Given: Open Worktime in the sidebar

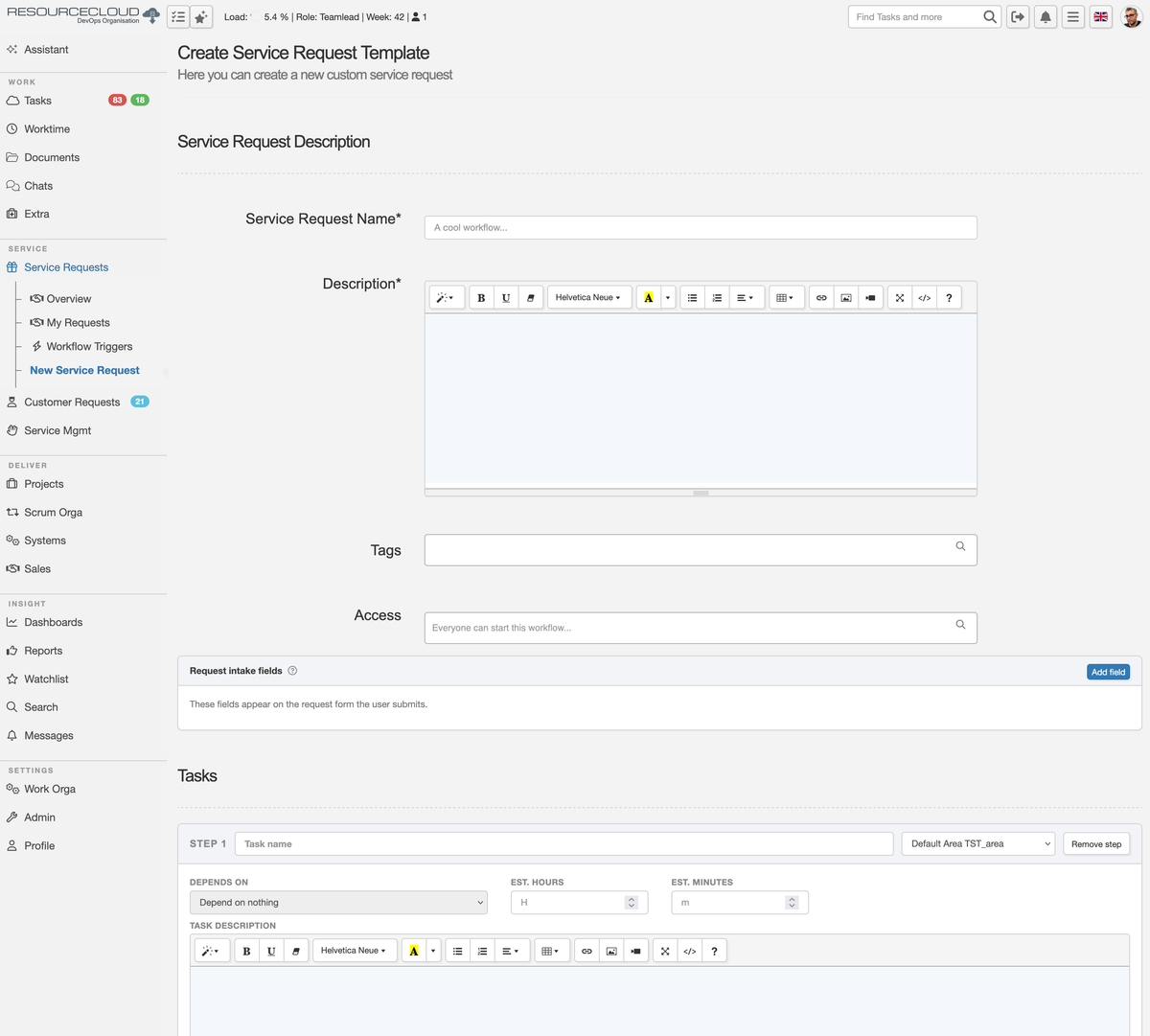Looking at the screenshot, I should tap(47, 129).
